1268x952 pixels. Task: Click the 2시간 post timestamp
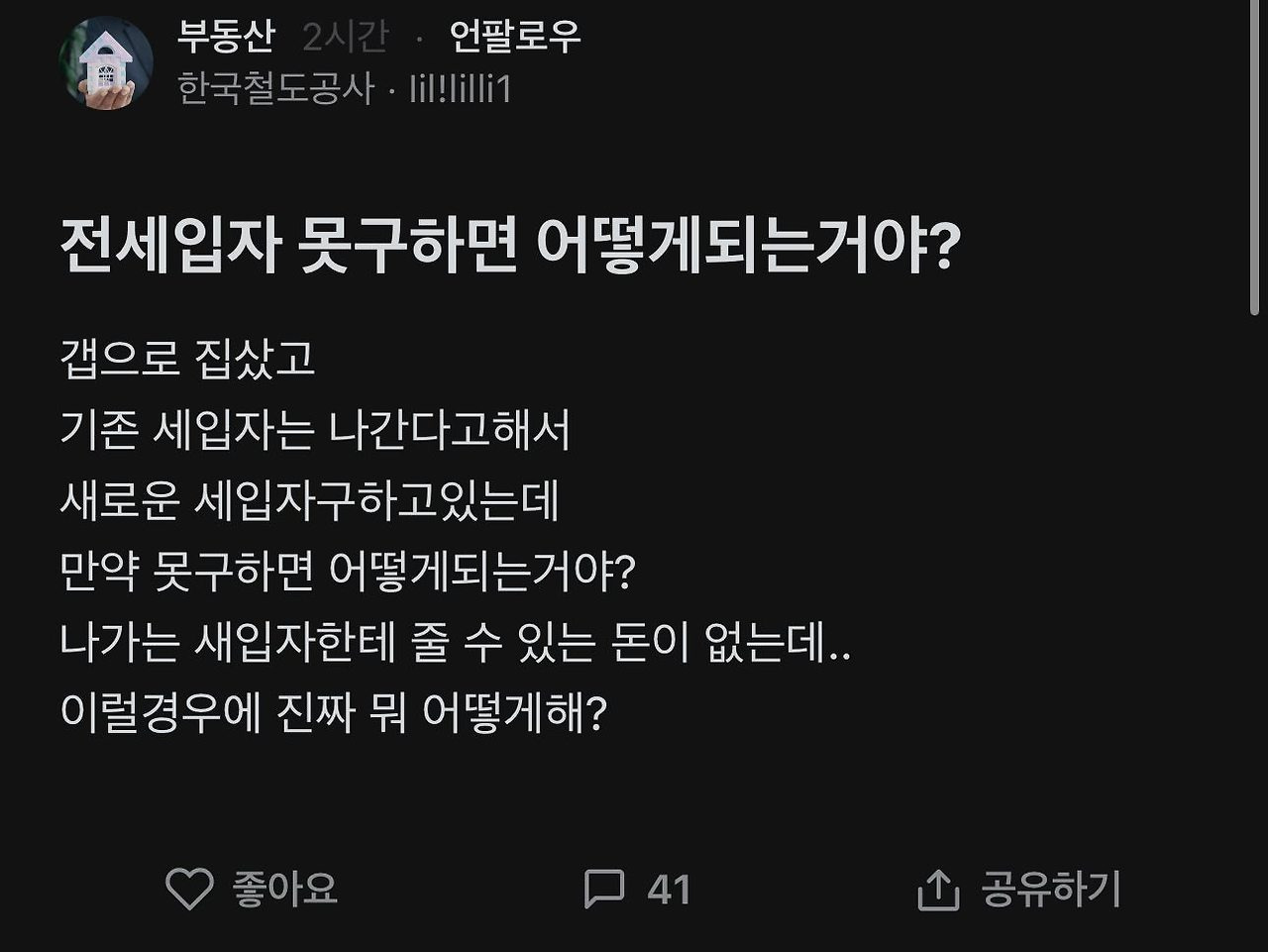pyautogui.click(x=345, y=37)
